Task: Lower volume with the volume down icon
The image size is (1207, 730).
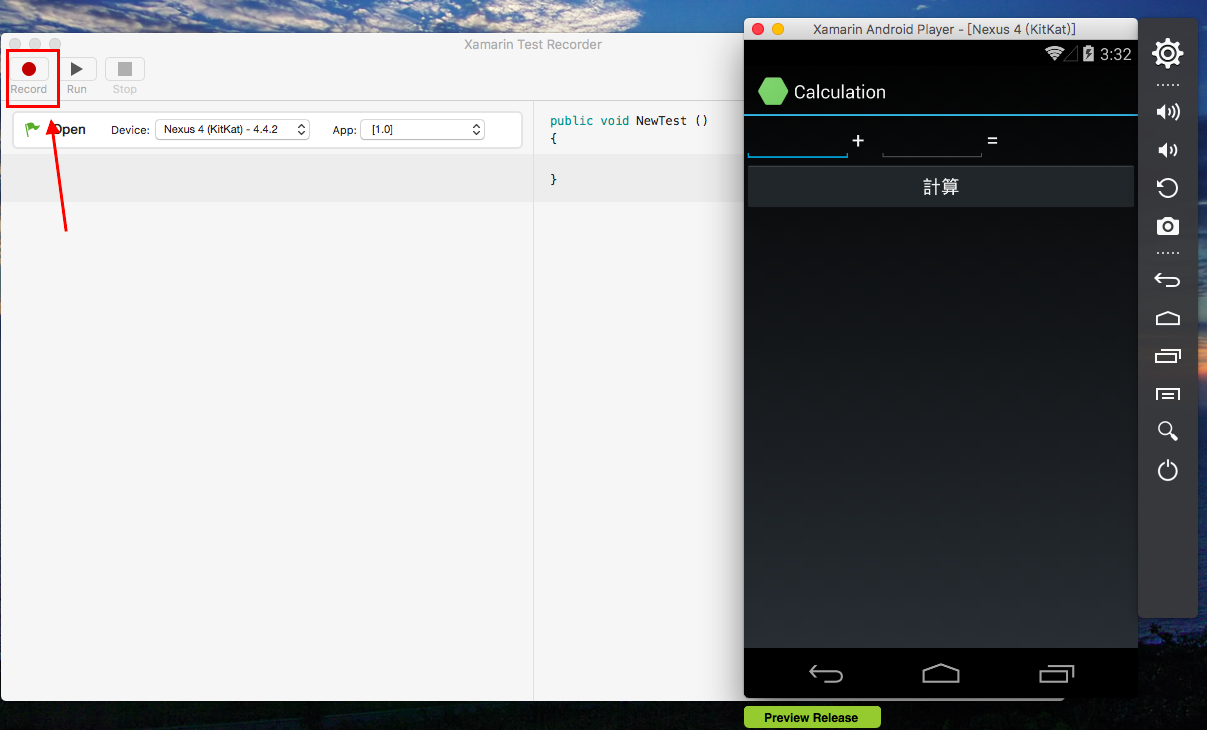Action: (1166, 150)
